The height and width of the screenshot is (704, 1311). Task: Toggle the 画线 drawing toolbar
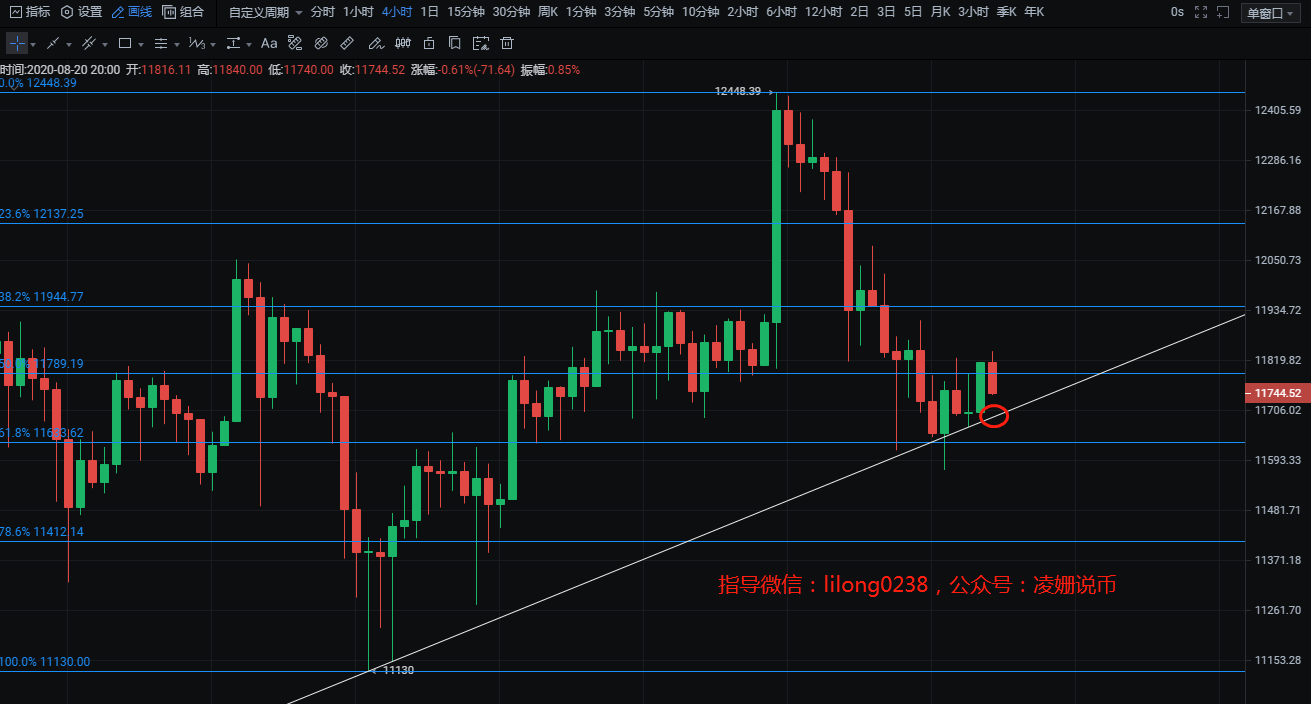click(132, 12)
